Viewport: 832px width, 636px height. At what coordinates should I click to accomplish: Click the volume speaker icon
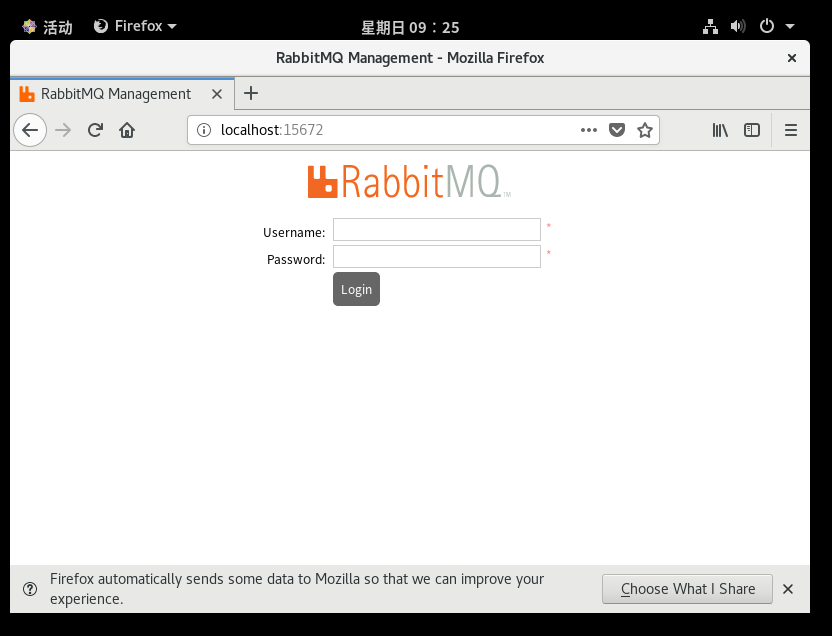pos(738,26)
